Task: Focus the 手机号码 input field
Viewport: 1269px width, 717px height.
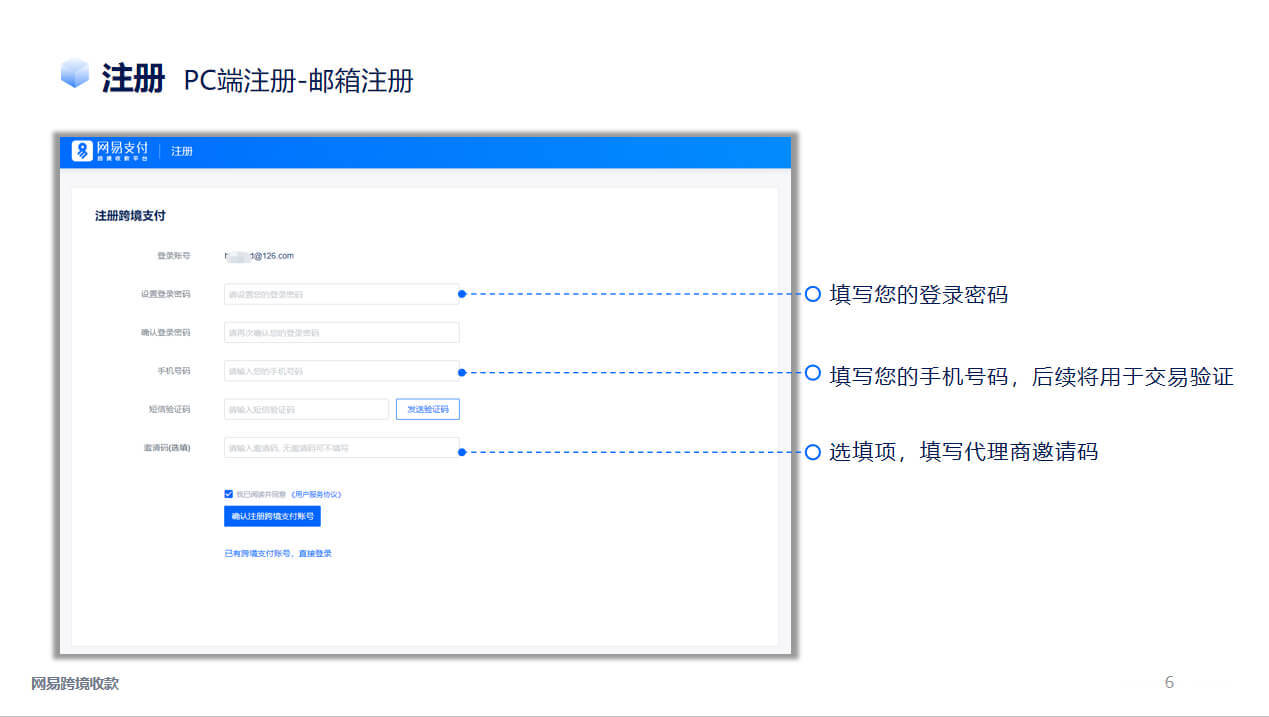Action: pos(342,371)
